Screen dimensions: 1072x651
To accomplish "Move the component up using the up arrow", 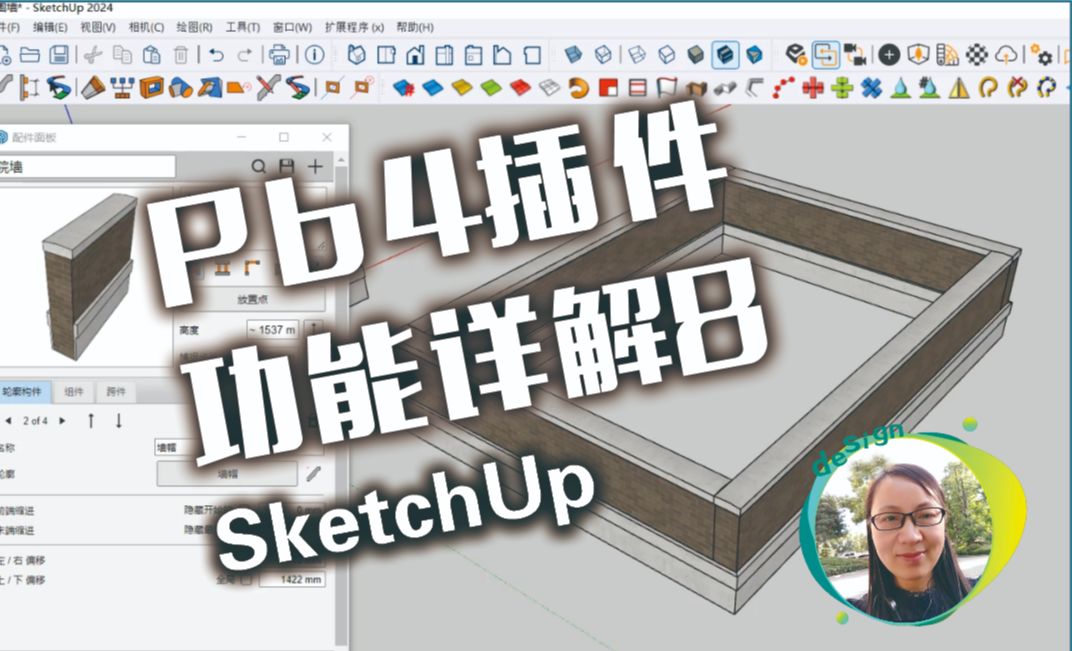I will pyautogui.click(x=91, y=421).
